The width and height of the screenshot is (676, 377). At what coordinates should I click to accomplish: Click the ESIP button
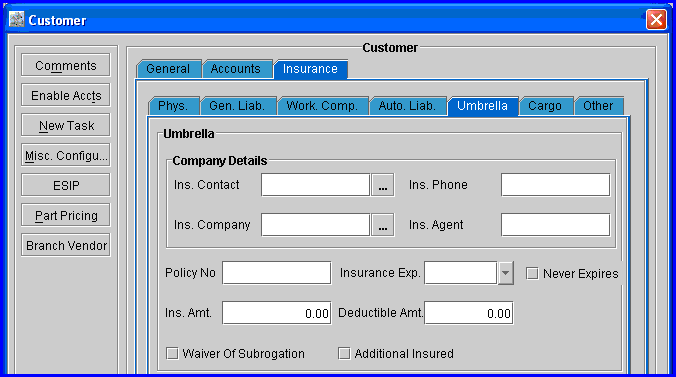click(x=66, y=185)
